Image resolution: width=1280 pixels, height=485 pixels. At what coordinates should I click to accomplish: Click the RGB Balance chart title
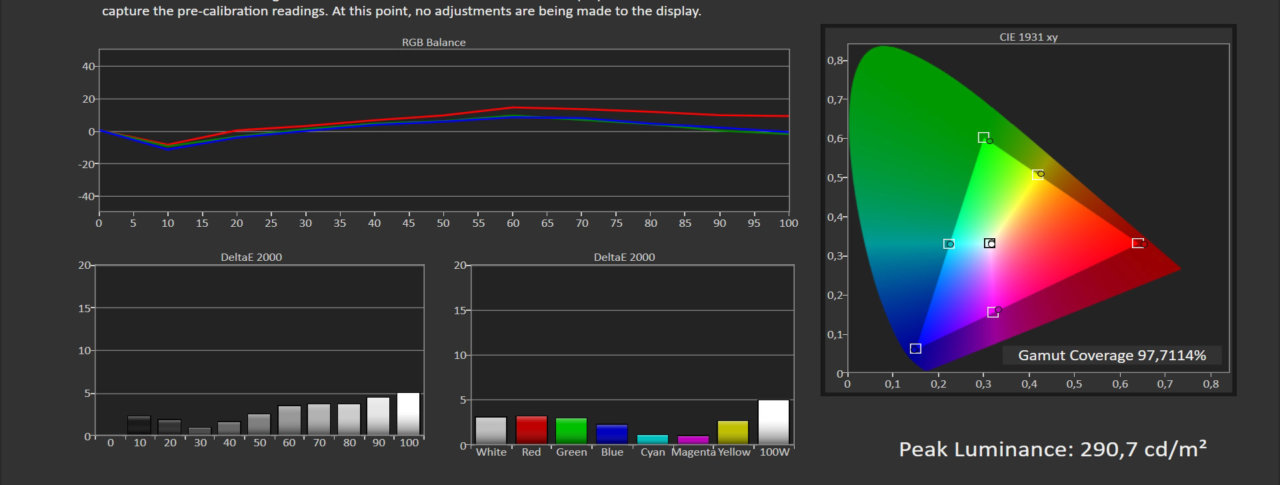pos(432,42)
